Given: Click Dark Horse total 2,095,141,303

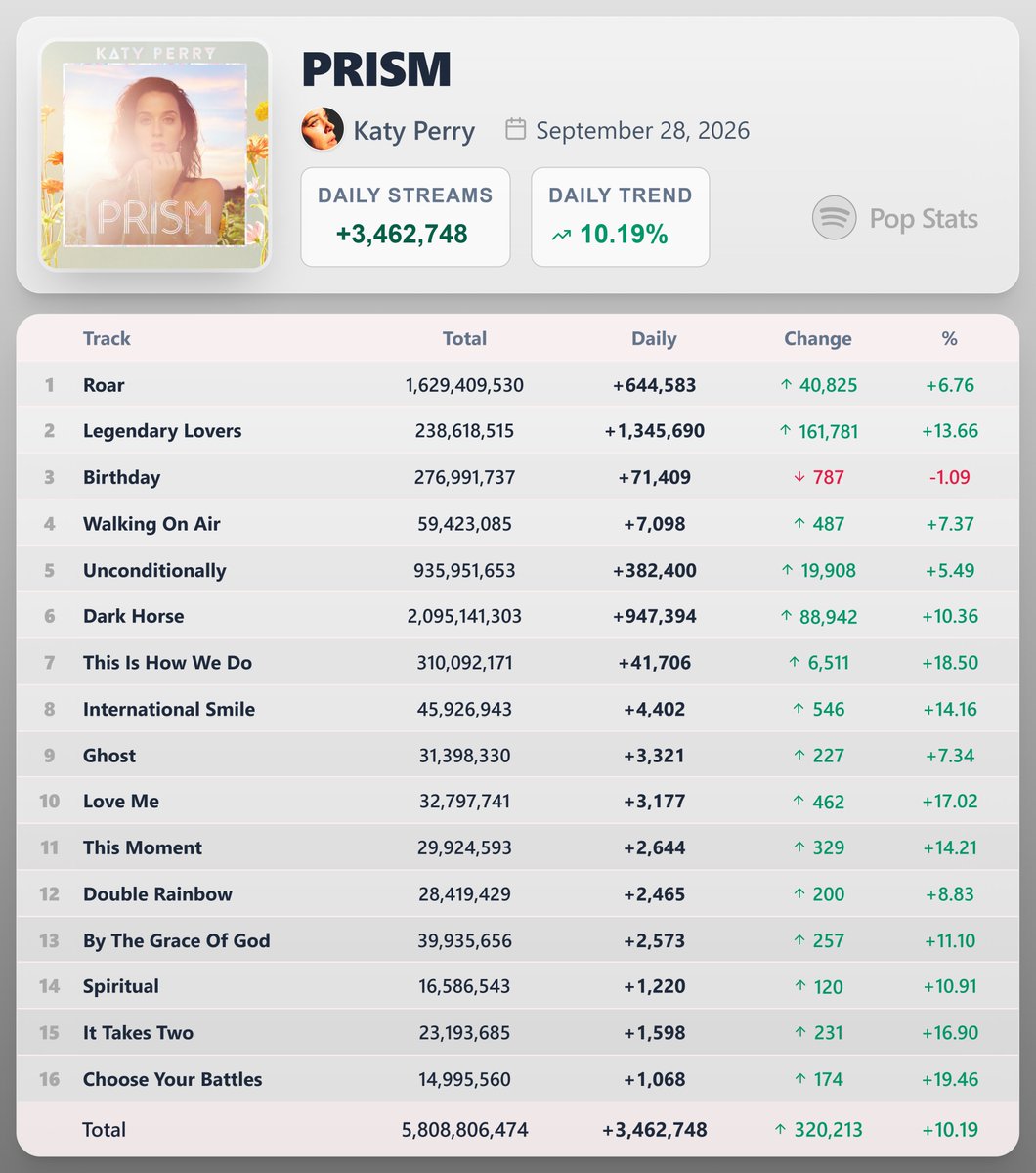Looking at the screenshot, I should tap(464, 616).
